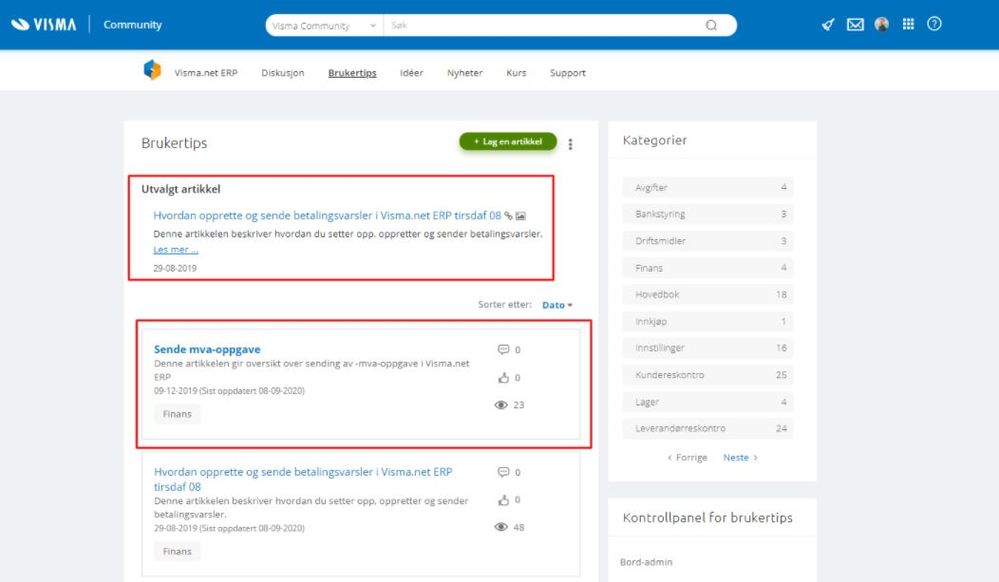Click the Visma logo in header

43,25
